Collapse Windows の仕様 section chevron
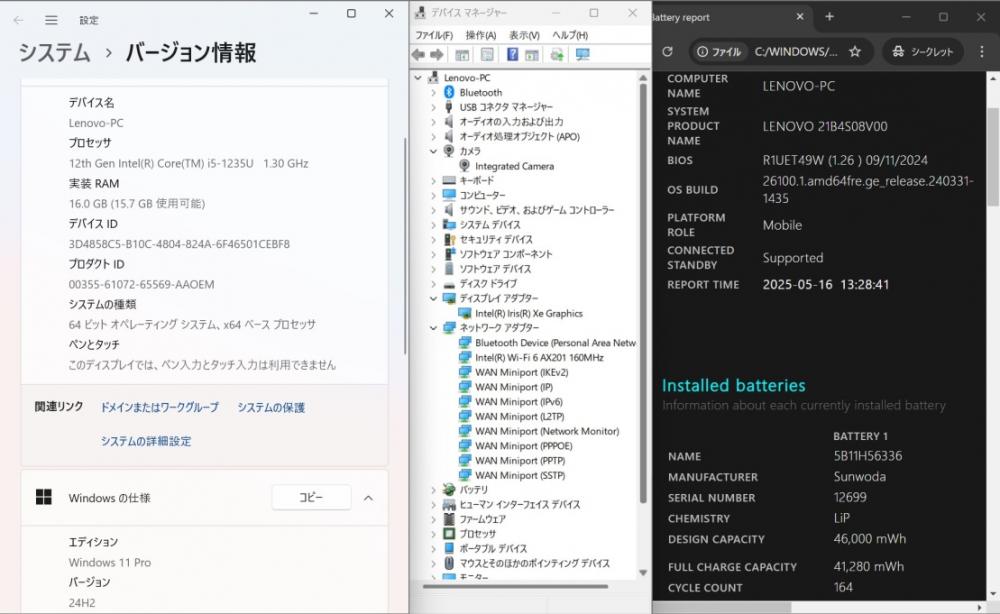The image size is (1000, 614). coord(368,498)
